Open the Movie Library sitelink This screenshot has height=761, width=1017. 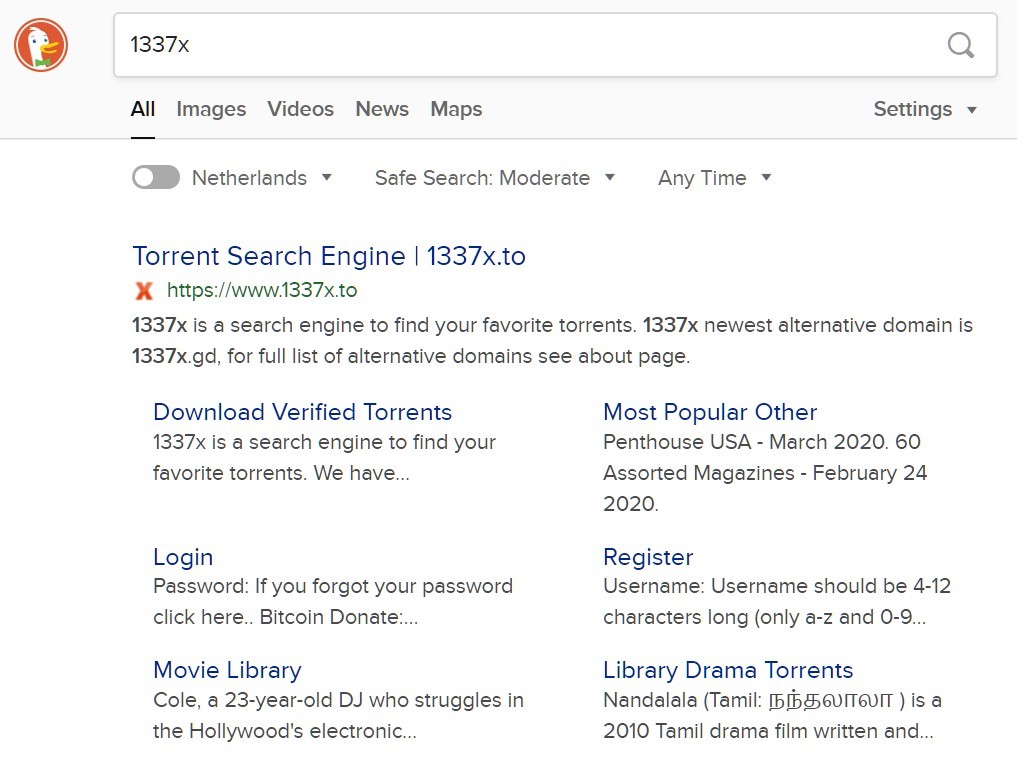tap(227, 670)
